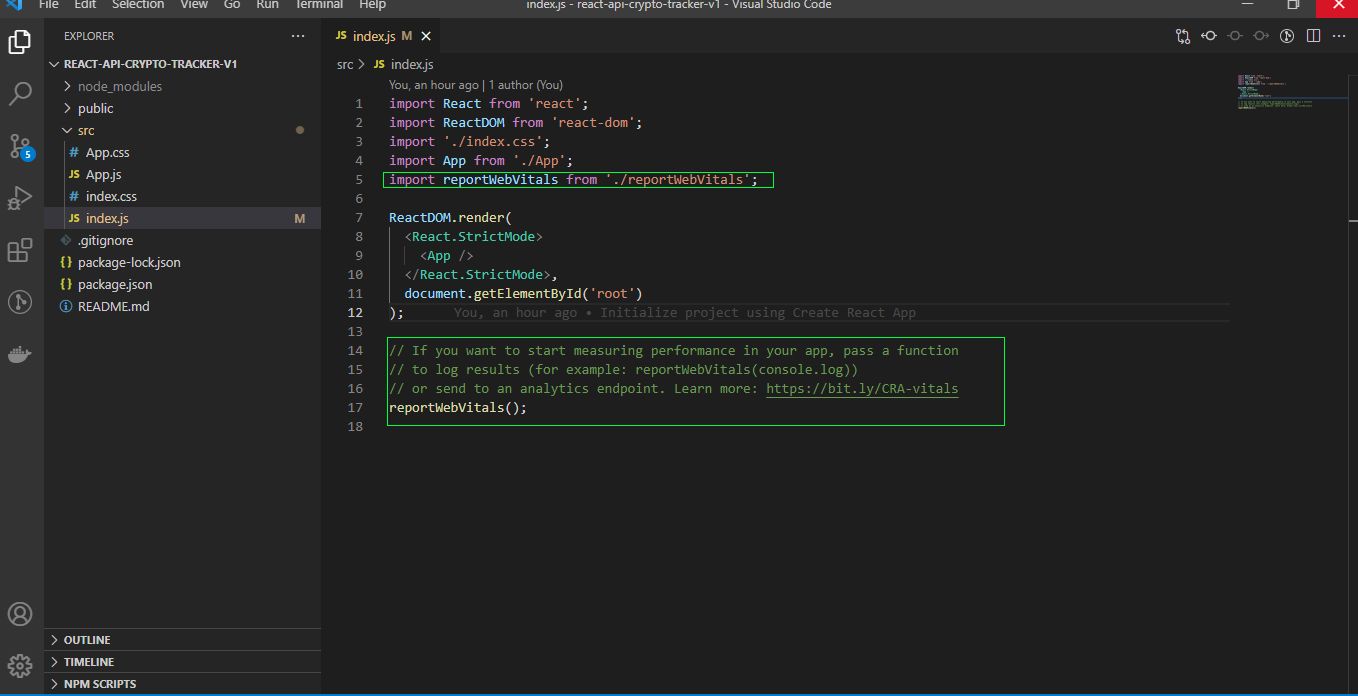Open the File menu

coord(49,5)
